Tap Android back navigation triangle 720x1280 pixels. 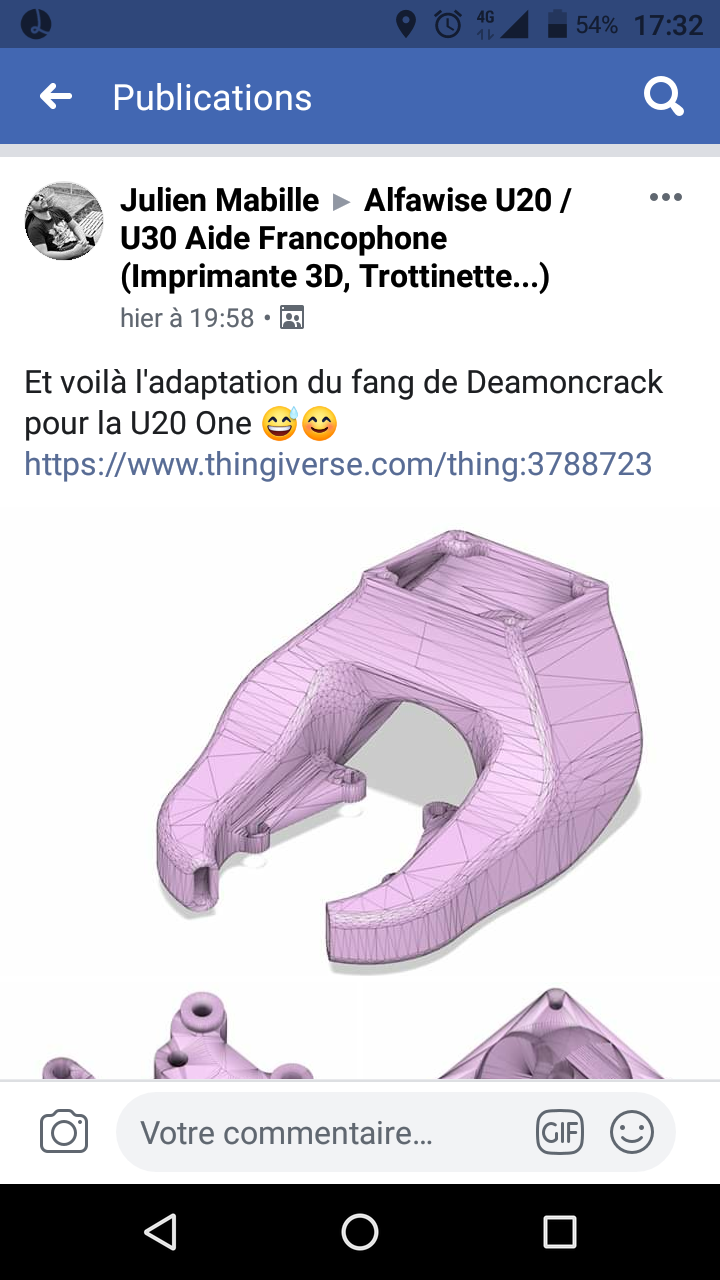click(x=160, y=1232)
